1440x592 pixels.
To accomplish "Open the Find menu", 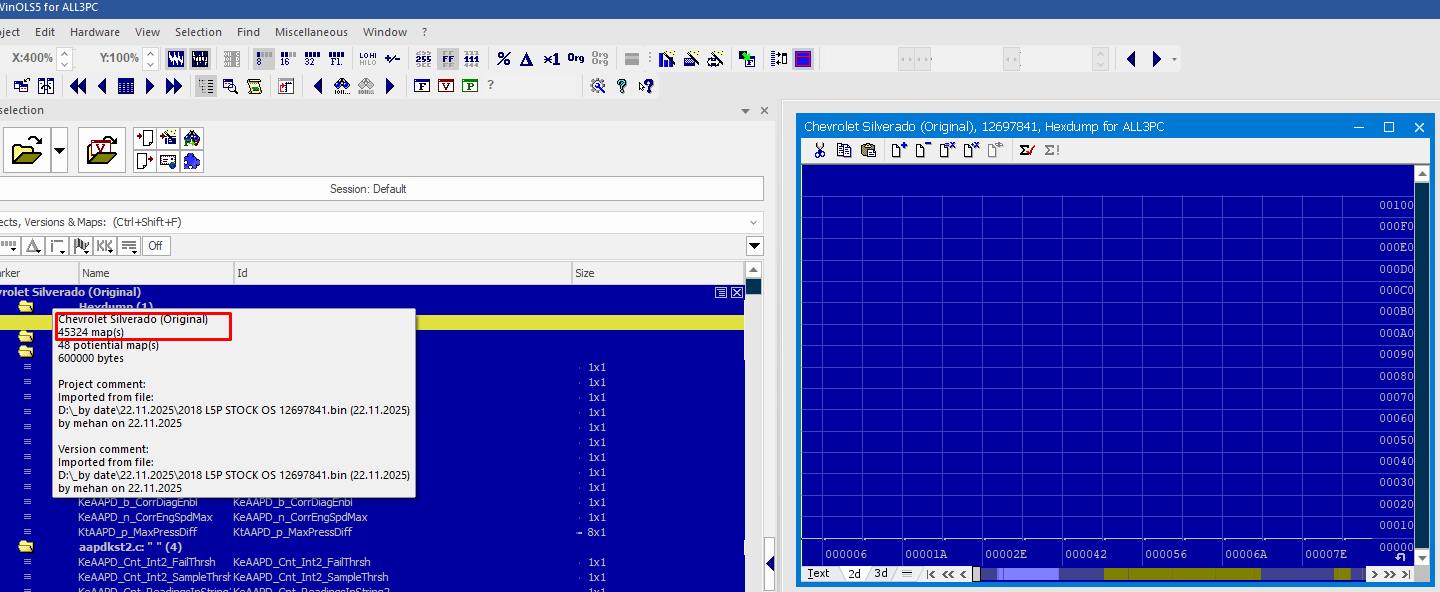I will point(248,32).
